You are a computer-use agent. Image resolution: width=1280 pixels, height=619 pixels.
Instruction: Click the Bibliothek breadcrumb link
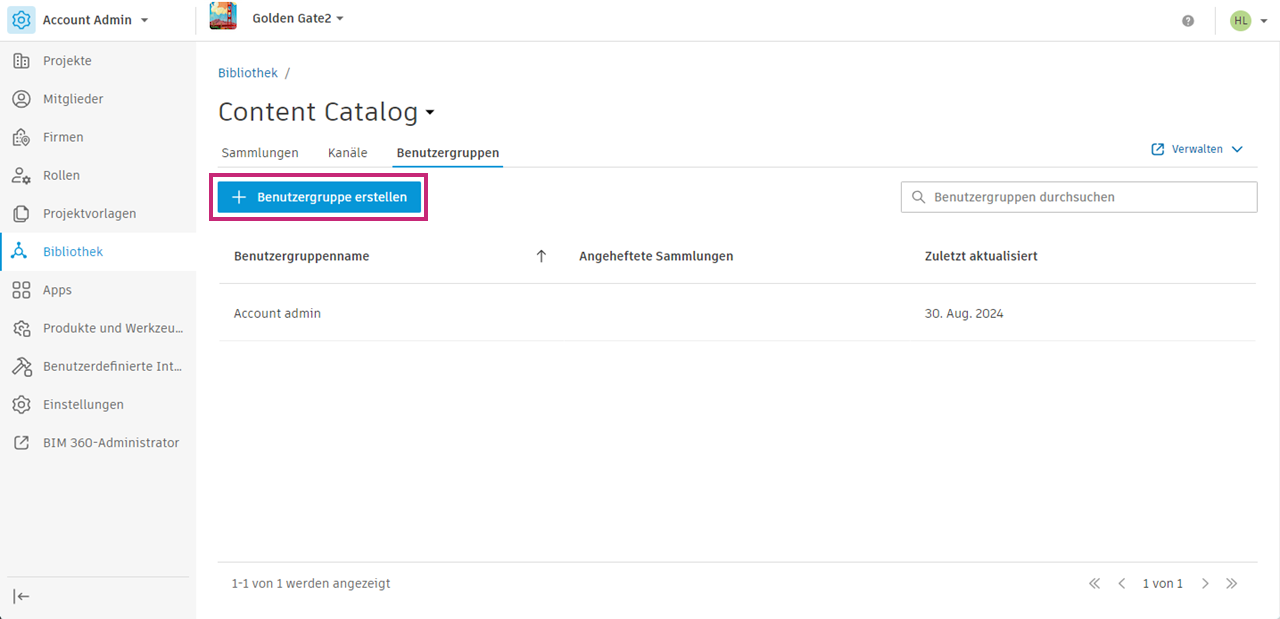point(248,73)
